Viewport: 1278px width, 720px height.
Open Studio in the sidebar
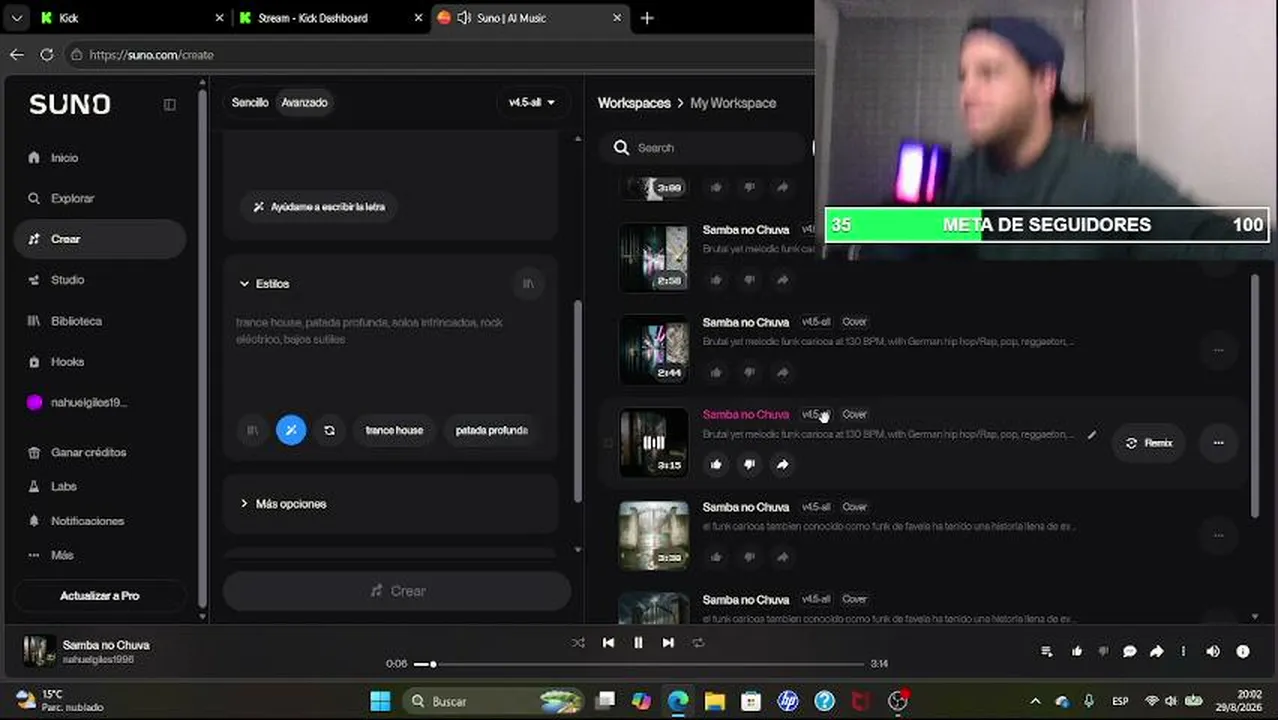(x=67, y=280)
